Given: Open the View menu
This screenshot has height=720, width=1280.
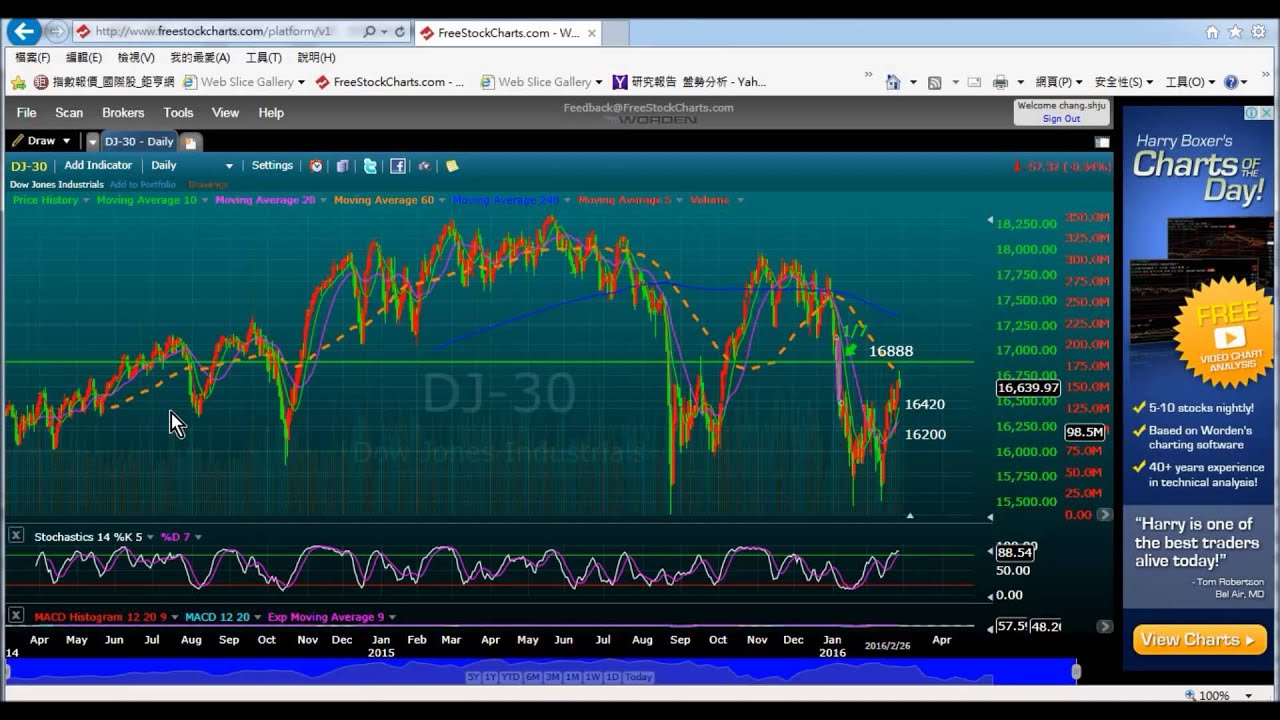Looking at the screenshot, I should coord(225,113).
